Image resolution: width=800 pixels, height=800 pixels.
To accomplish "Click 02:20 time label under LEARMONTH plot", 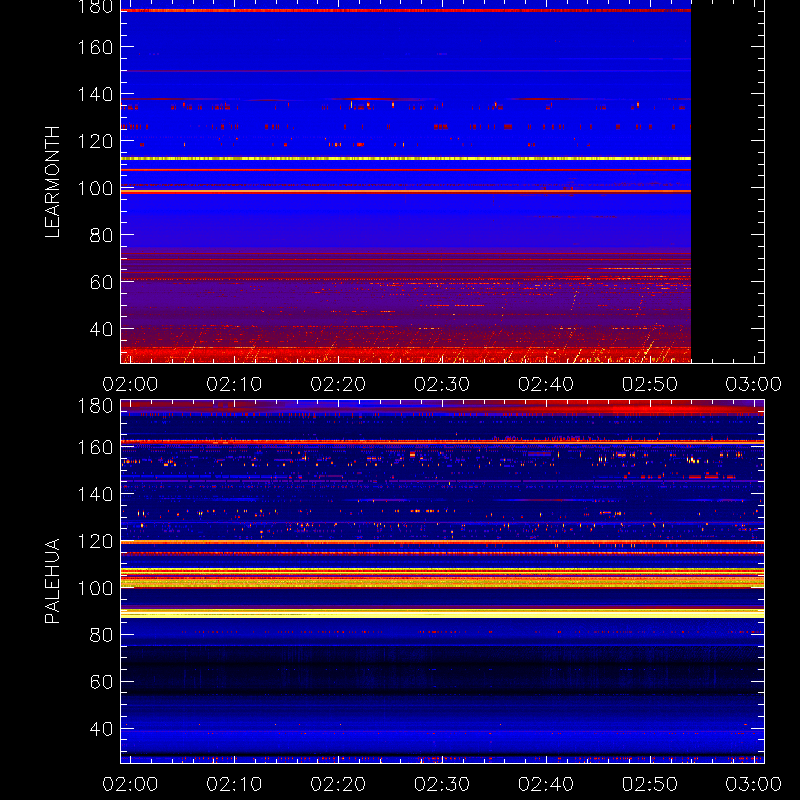I will tap(338, 384).
